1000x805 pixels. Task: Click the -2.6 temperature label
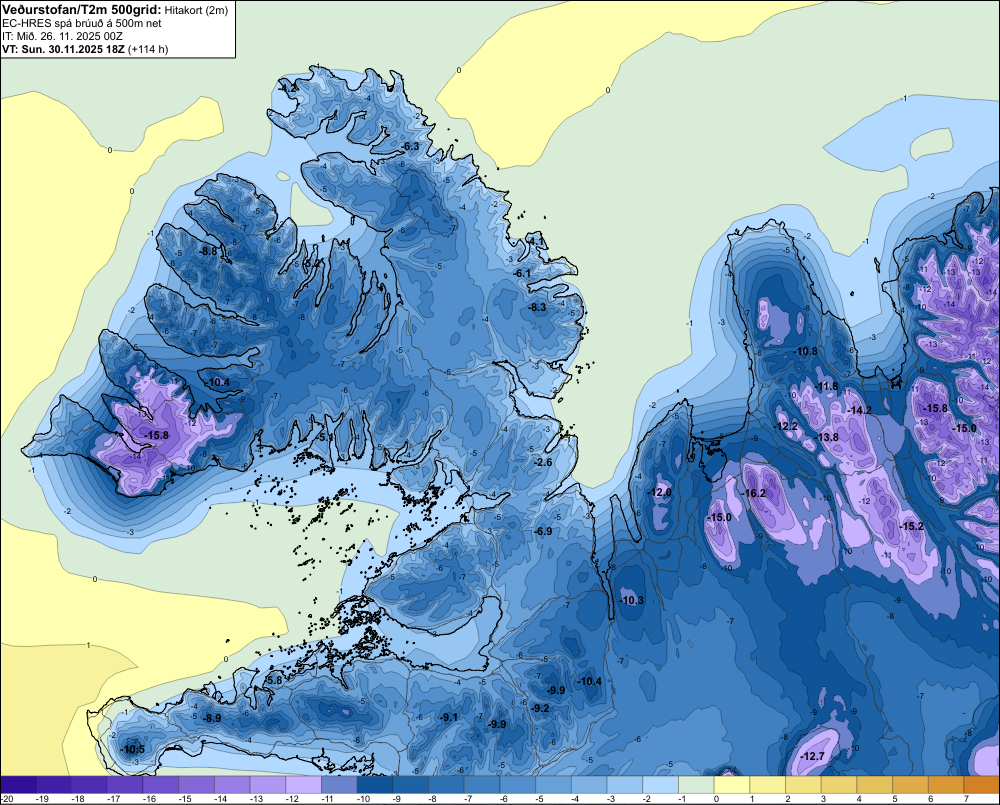(x=543, y=462)
